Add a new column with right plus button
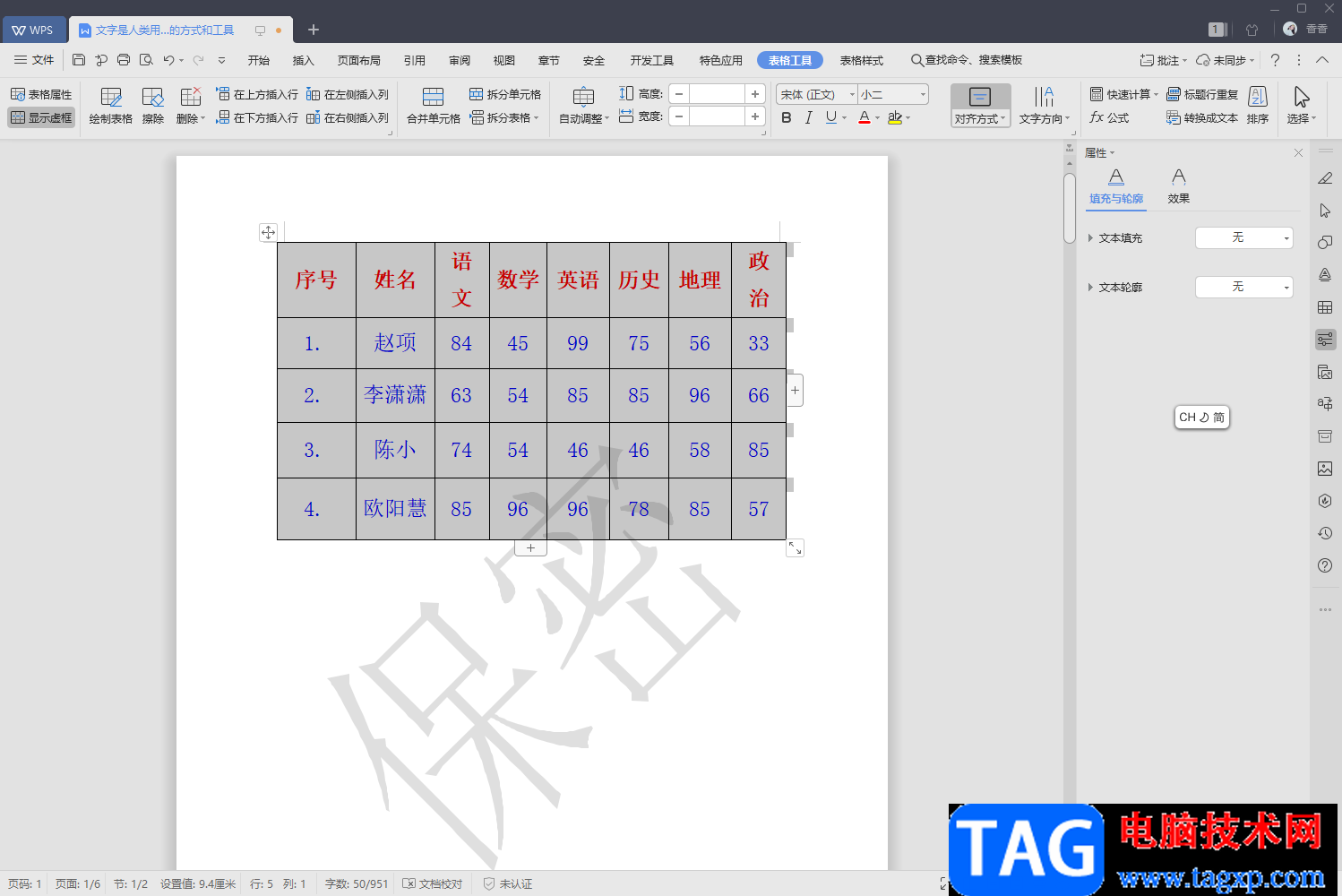This screenshot has width=1342, height=896. pyautogui.click(x=795, y=390)
